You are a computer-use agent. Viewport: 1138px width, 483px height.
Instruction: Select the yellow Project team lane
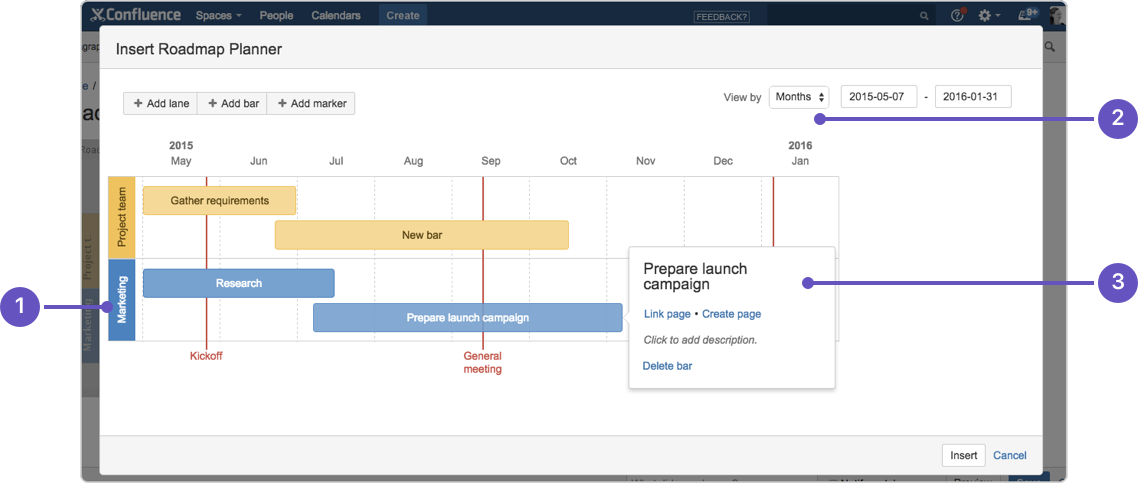tap(121, 218)
